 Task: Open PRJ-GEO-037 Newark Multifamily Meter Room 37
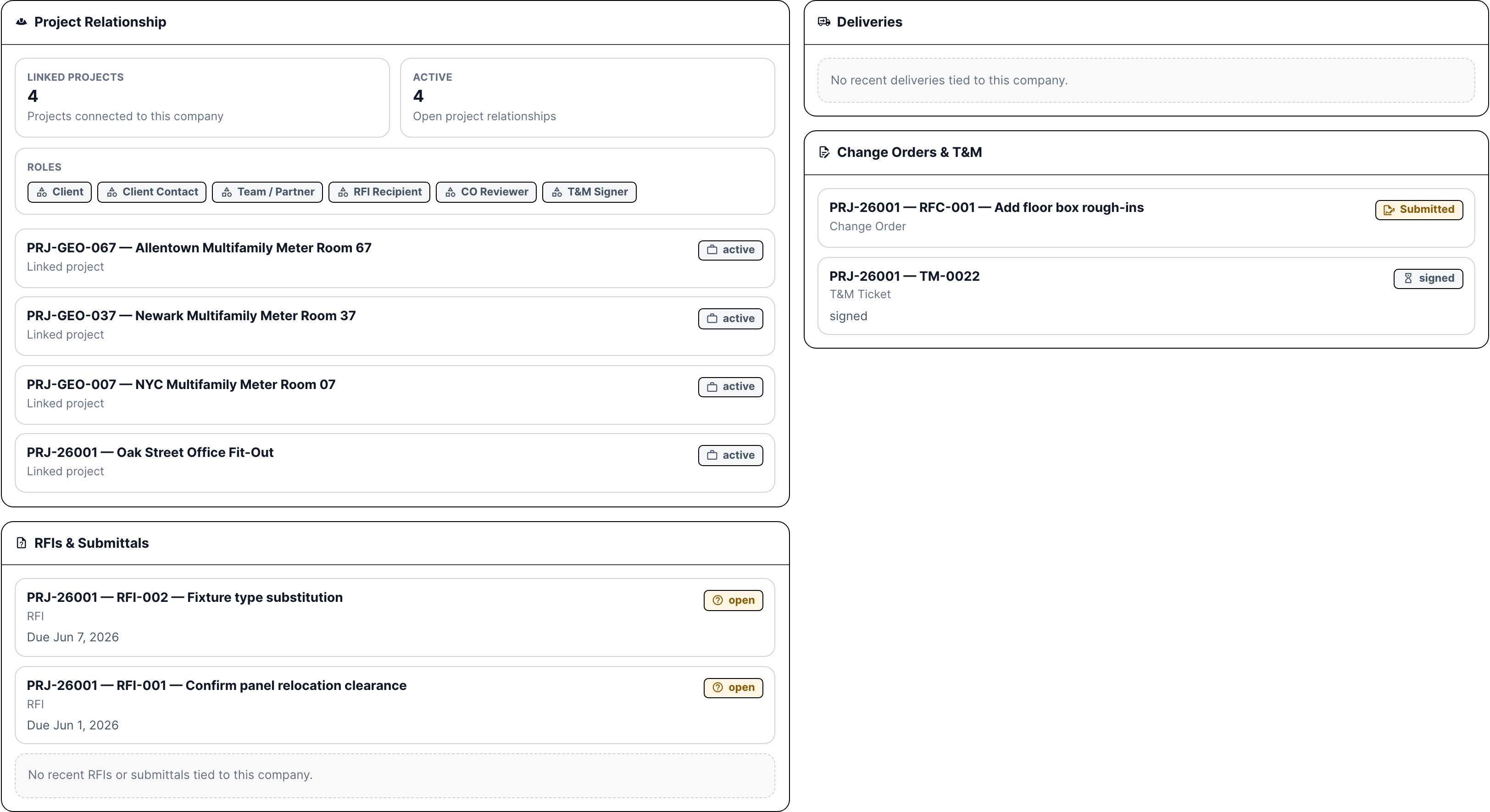point(395,326)
